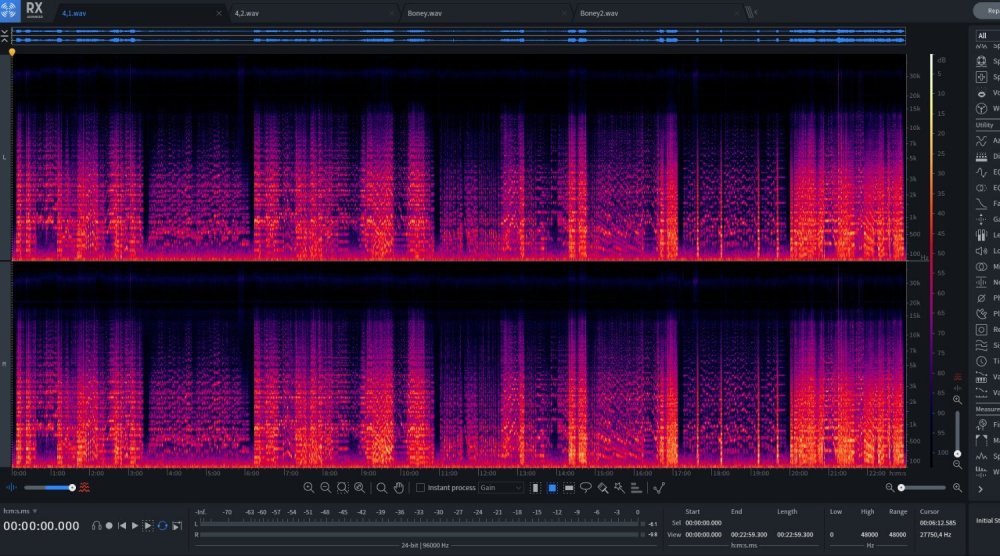Click the Sel Start time field

click(703, 523)
